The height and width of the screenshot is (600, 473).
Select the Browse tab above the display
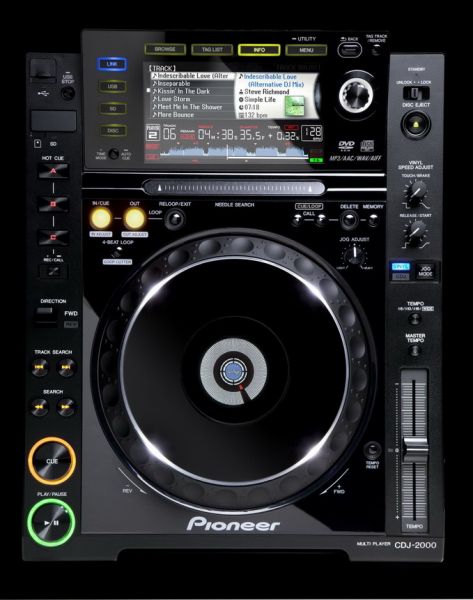(x=165, y=49)
